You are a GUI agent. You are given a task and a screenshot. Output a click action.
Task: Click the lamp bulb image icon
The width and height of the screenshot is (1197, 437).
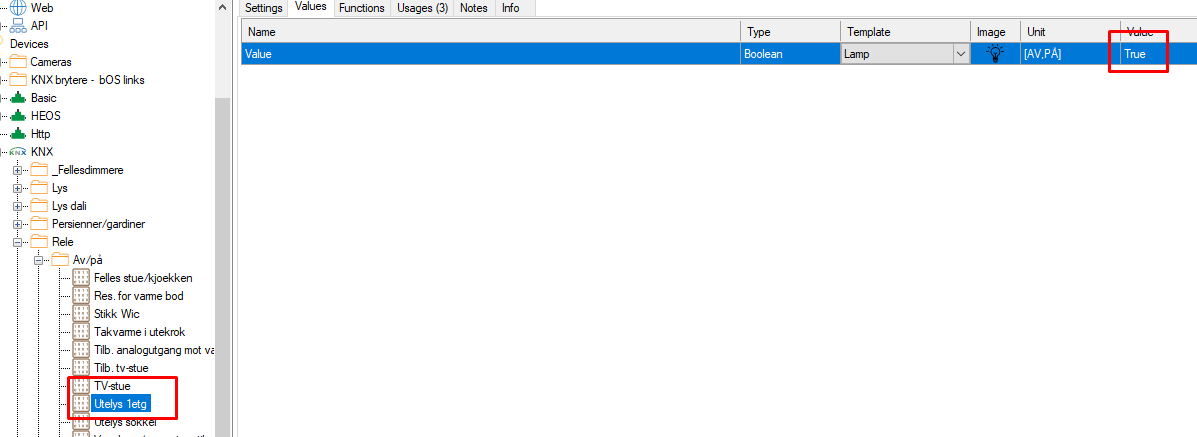point(994,54)
